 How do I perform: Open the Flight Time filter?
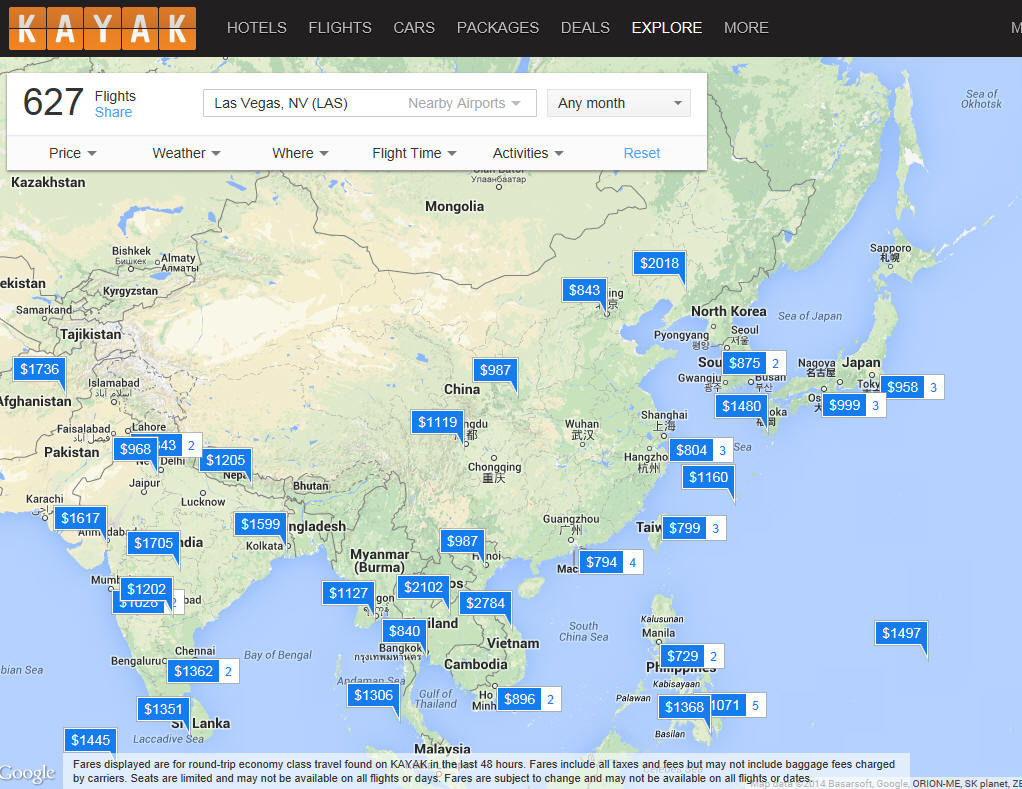(x=414, y=153)
